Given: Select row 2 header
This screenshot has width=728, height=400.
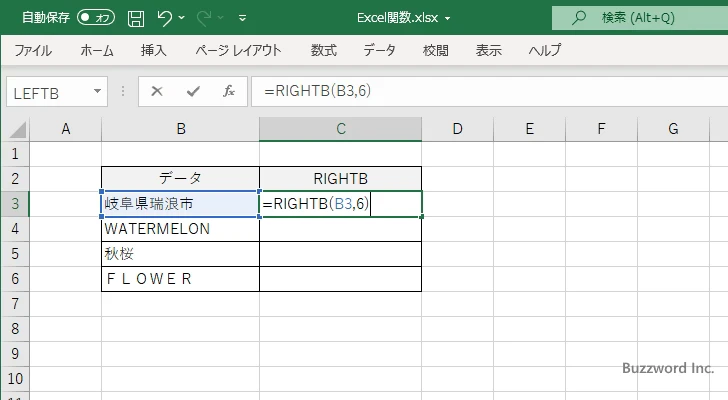Looking at the screenshot, I should (x=15, y=179).
